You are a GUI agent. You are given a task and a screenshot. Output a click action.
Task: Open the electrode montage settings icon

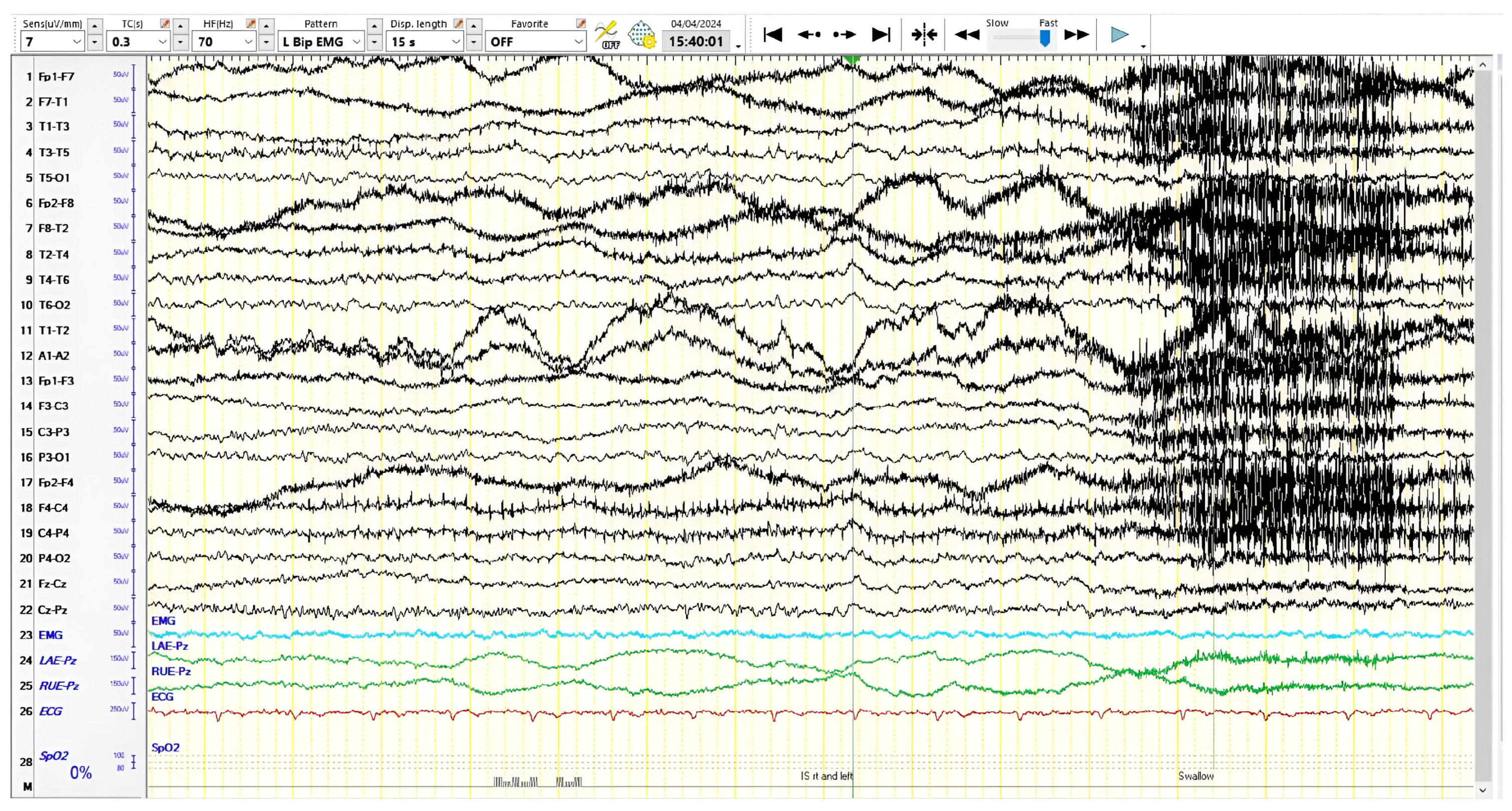coord(641,35)
